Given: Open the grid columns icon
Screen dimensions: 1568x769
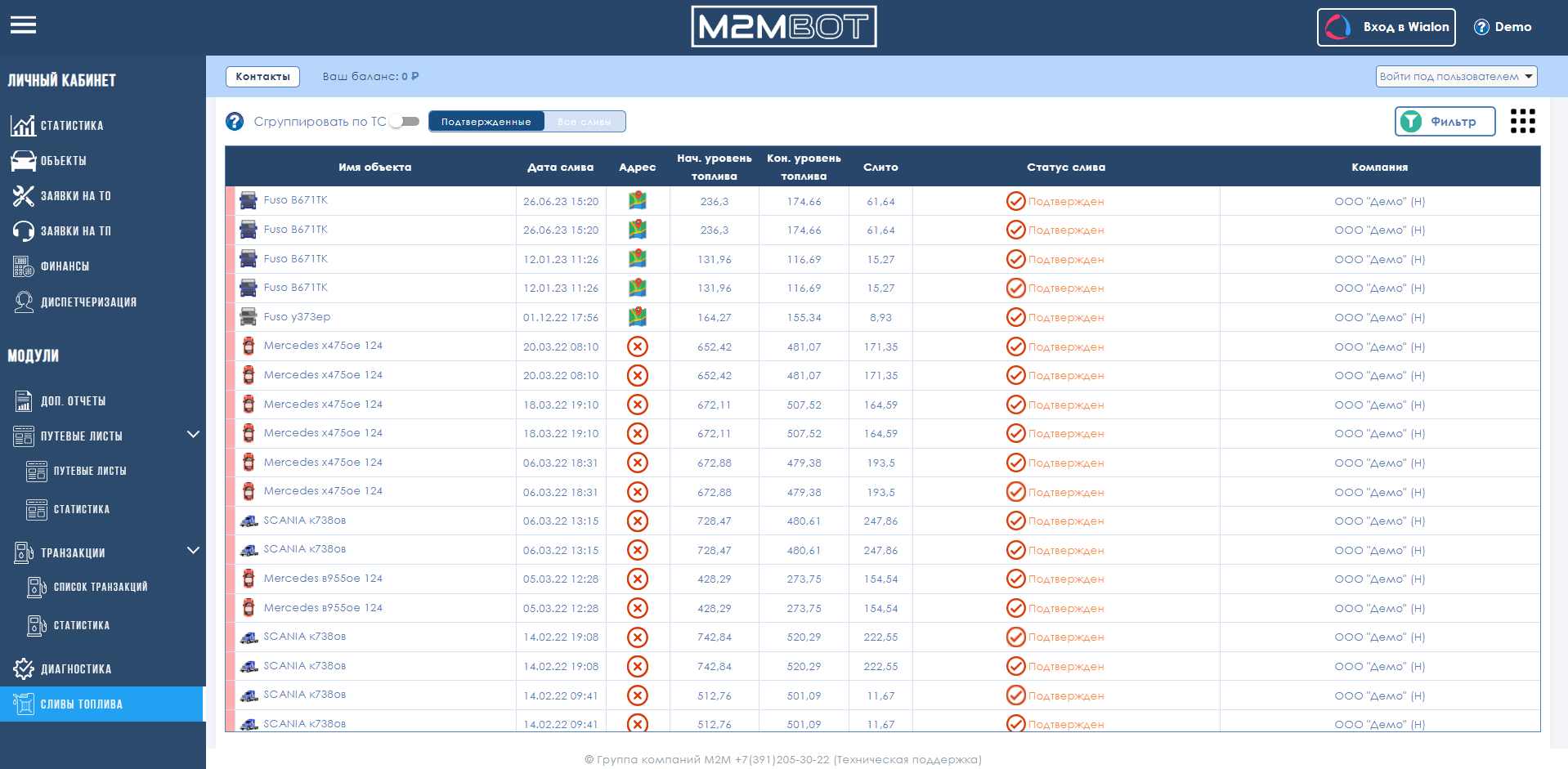Looking at the screenshot, I should coord(1522,121).
